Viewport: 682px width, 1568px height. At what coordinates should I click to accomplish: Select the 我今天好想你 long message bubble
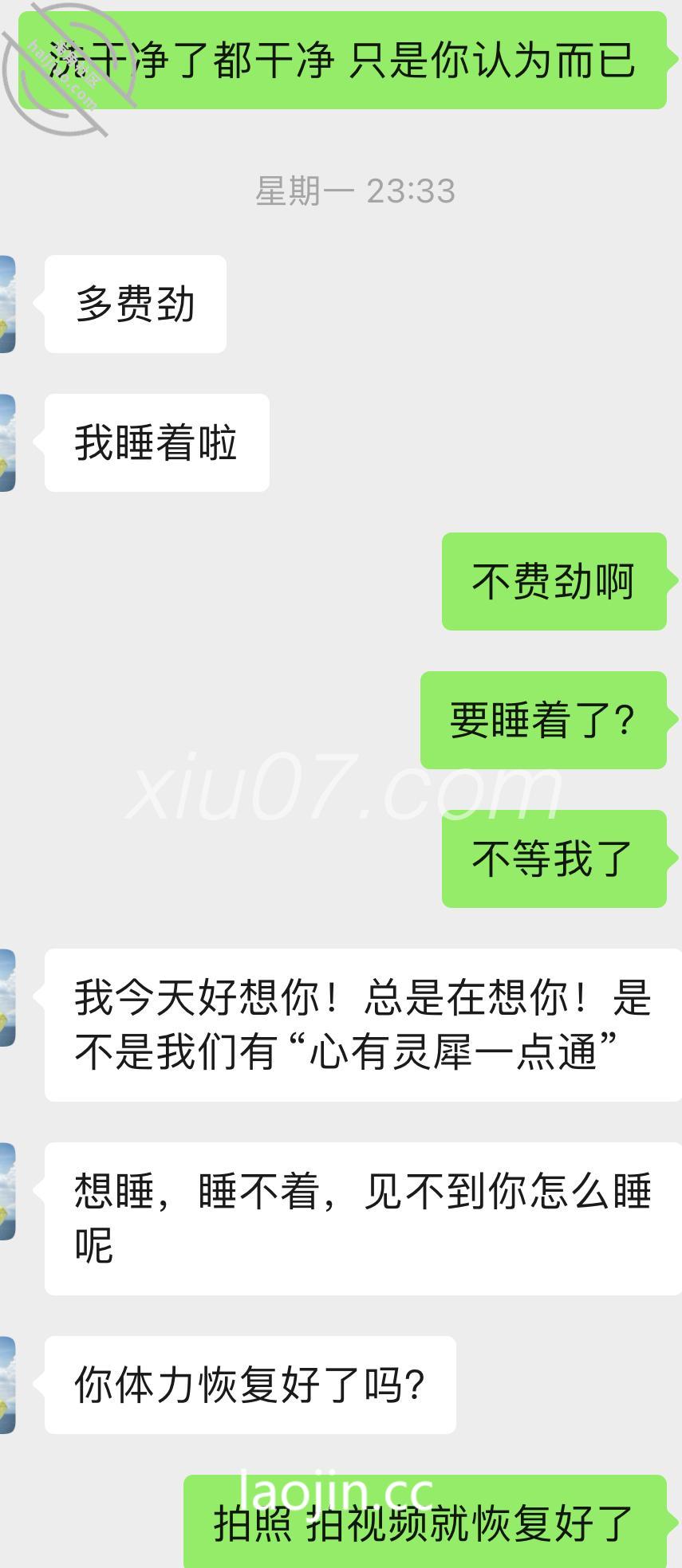363,1025
